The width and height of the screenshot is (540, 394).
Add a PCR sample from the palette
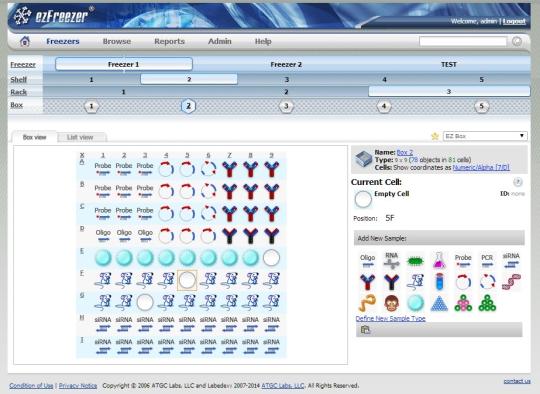[x=487, y=260]
